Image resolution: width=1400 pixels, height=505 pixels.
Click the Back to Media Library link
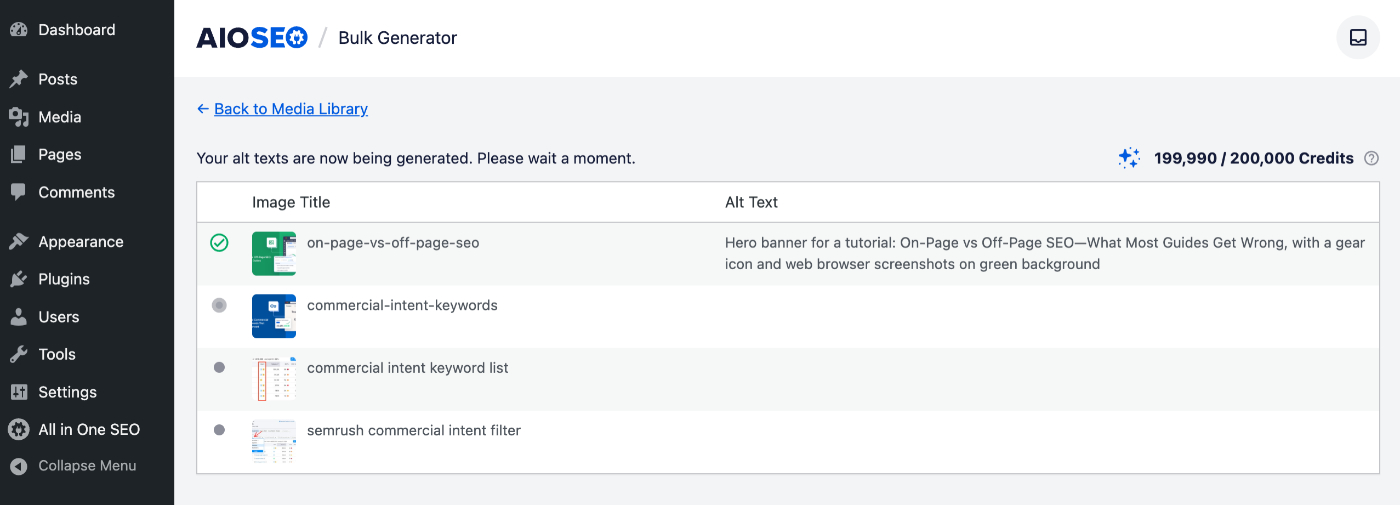pyautogui.click(x=290, y=109)
